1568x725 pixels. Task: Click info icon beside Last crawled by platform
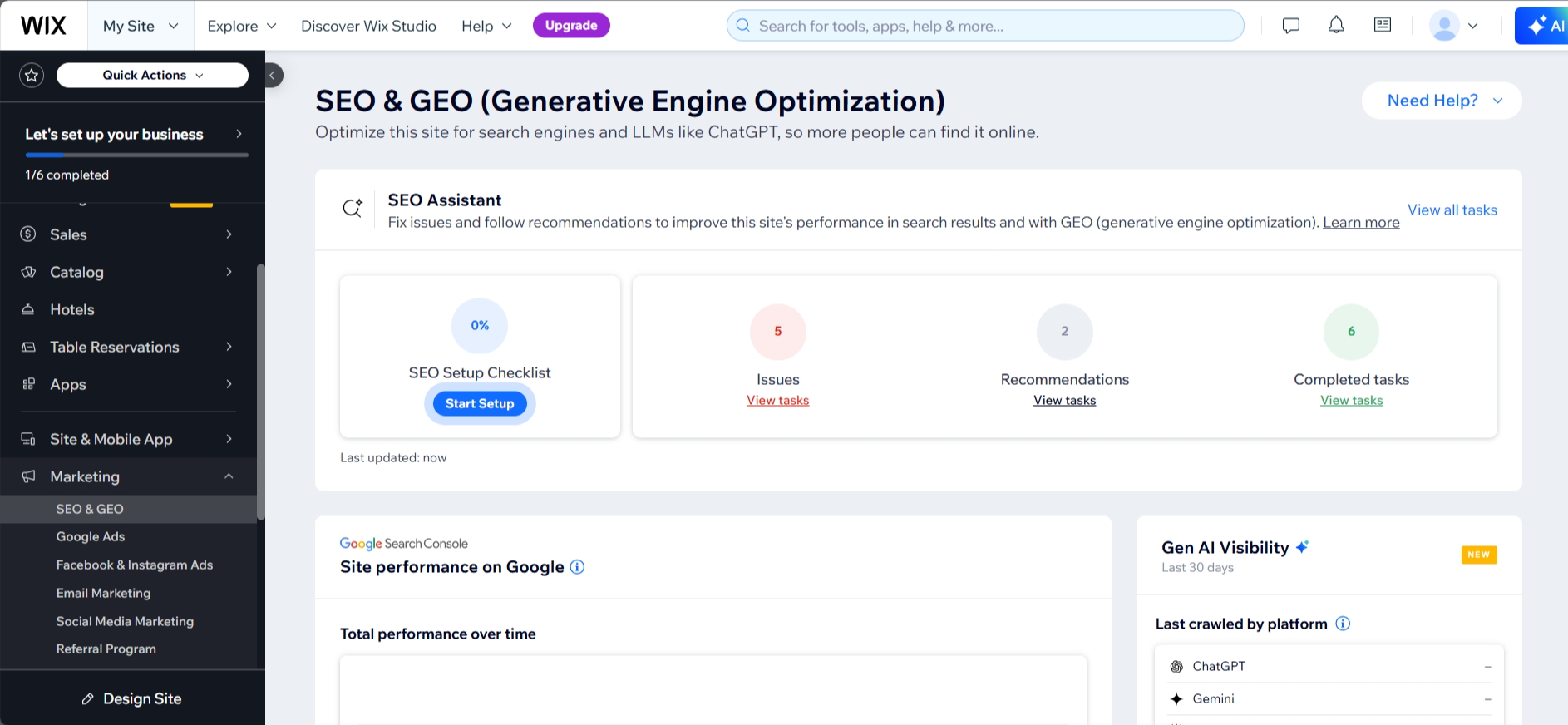point(1343,624)
